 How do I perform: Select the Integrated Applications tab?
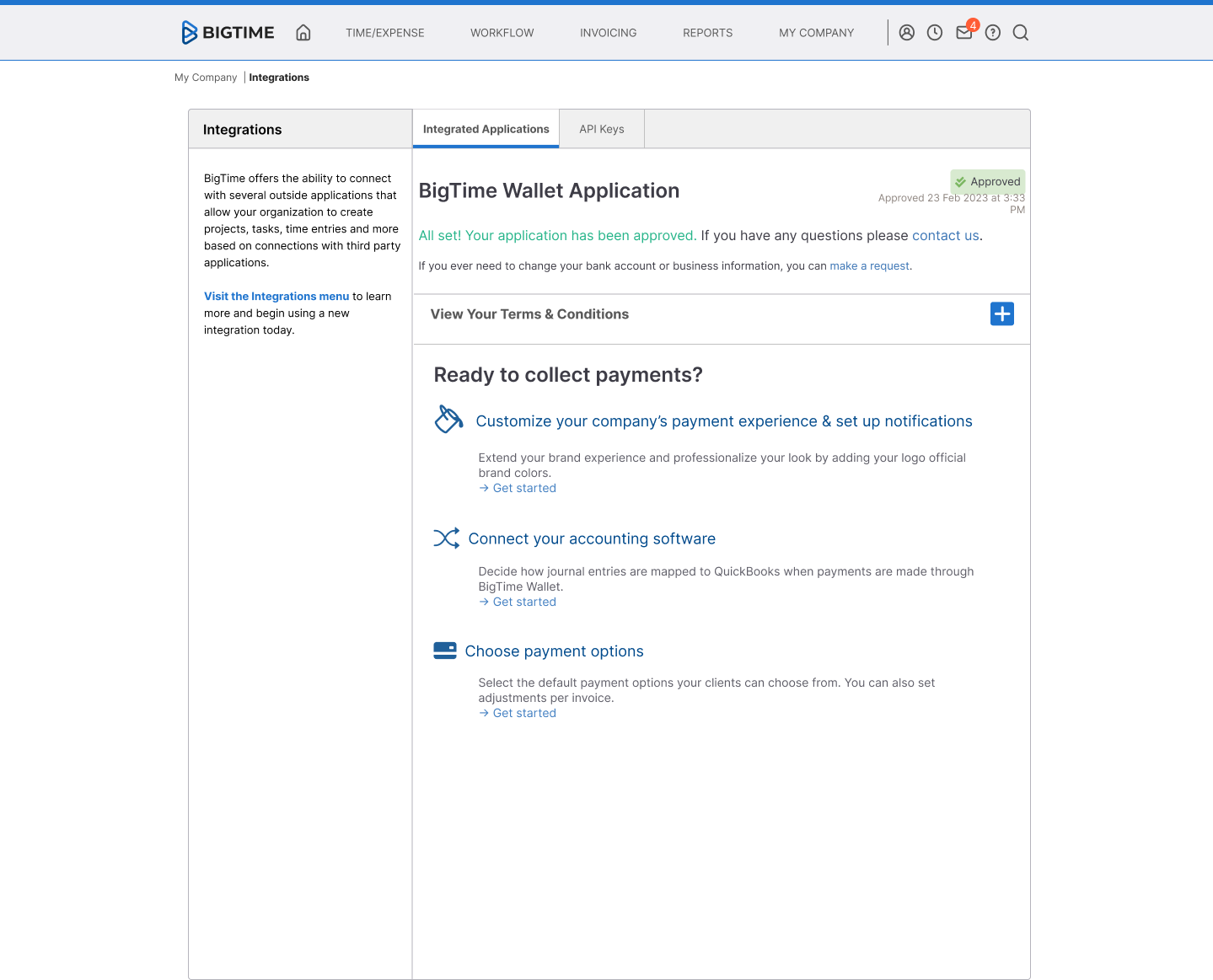point(486,128)
